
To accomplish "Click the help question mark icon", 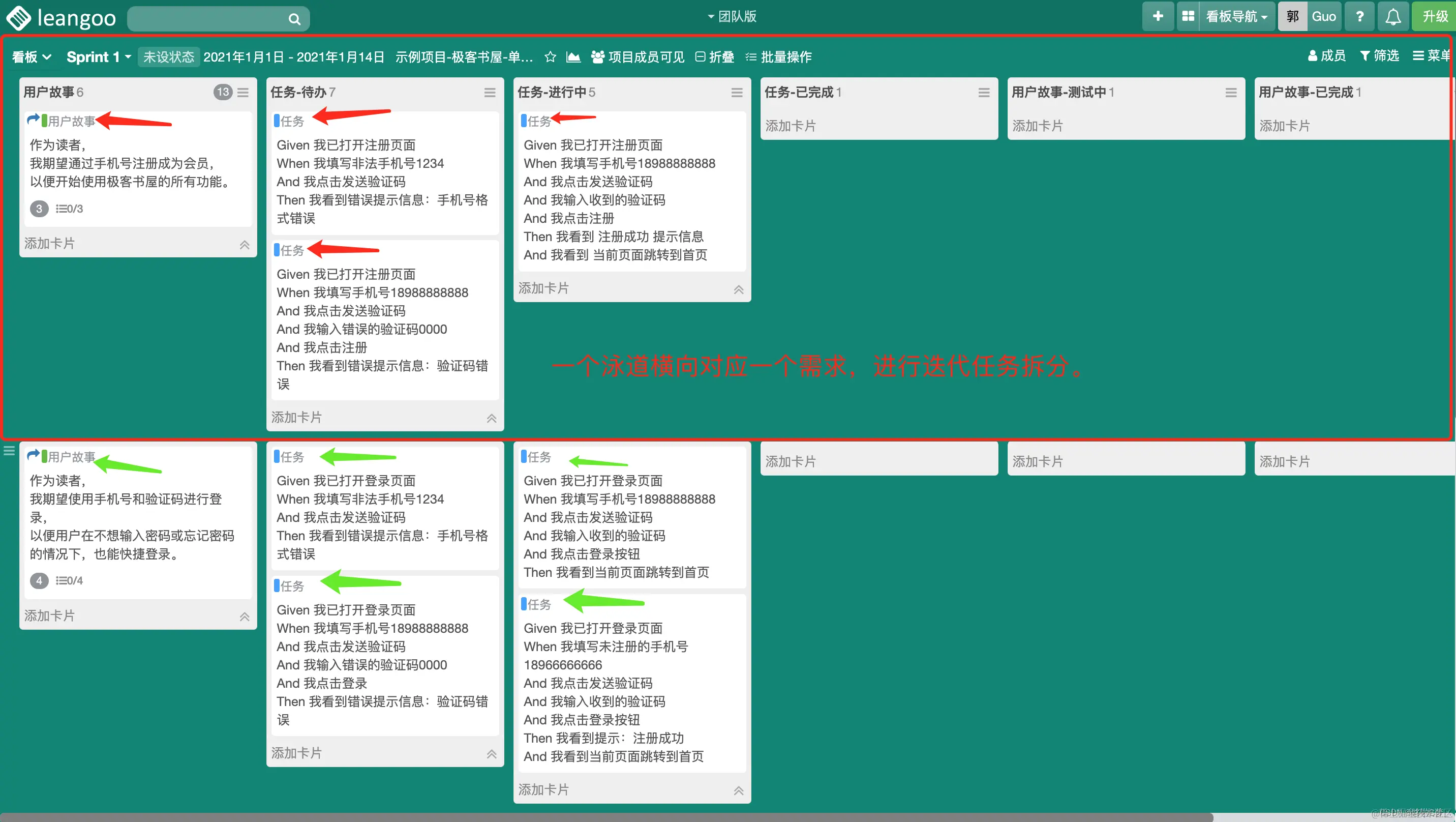I will click(1359, 16).
